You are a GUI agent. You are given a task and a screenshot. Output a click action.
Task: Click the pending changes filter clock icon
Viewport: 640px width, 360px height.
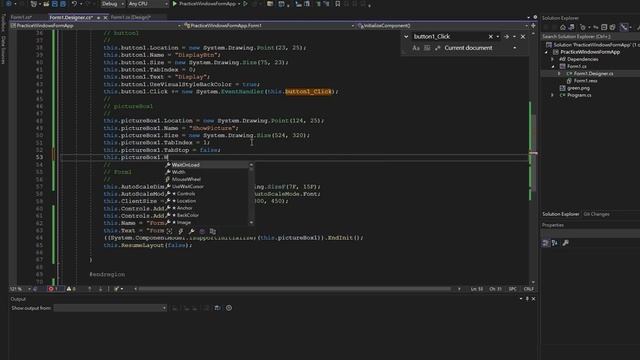pos(582,27)
